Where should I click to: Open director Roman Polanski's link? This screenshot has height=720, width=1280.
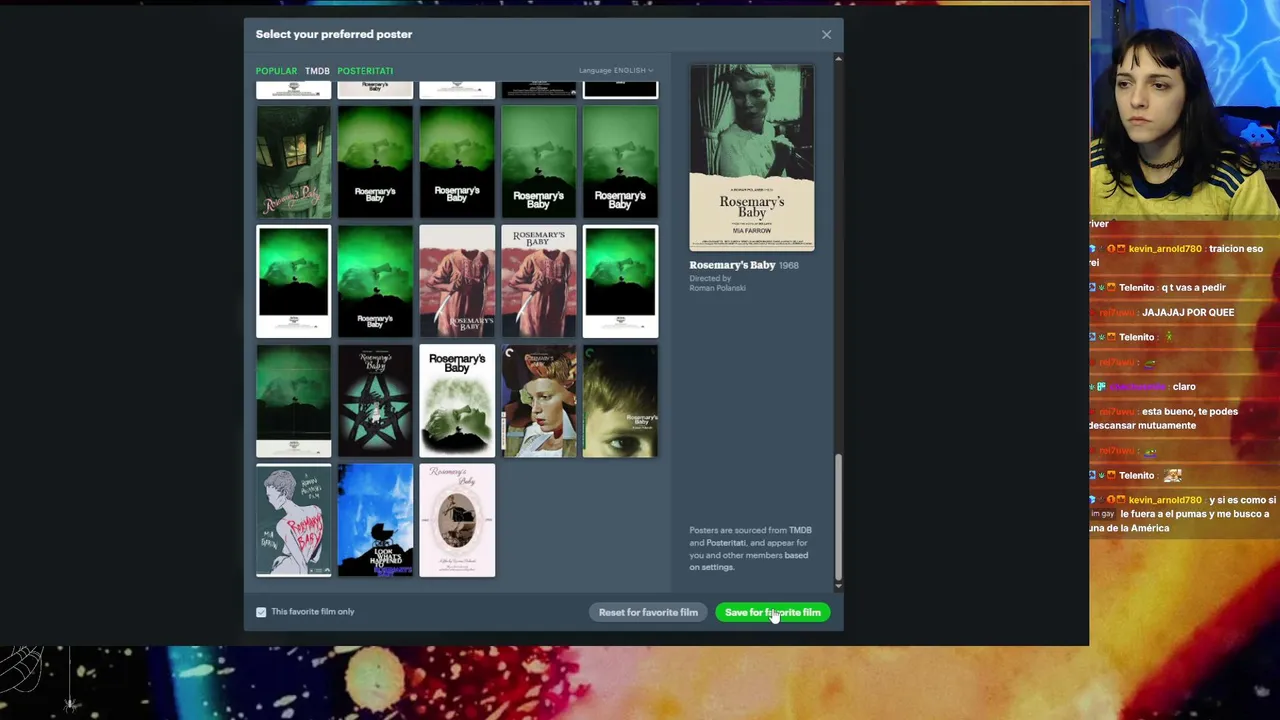click(x=717, y=288)
